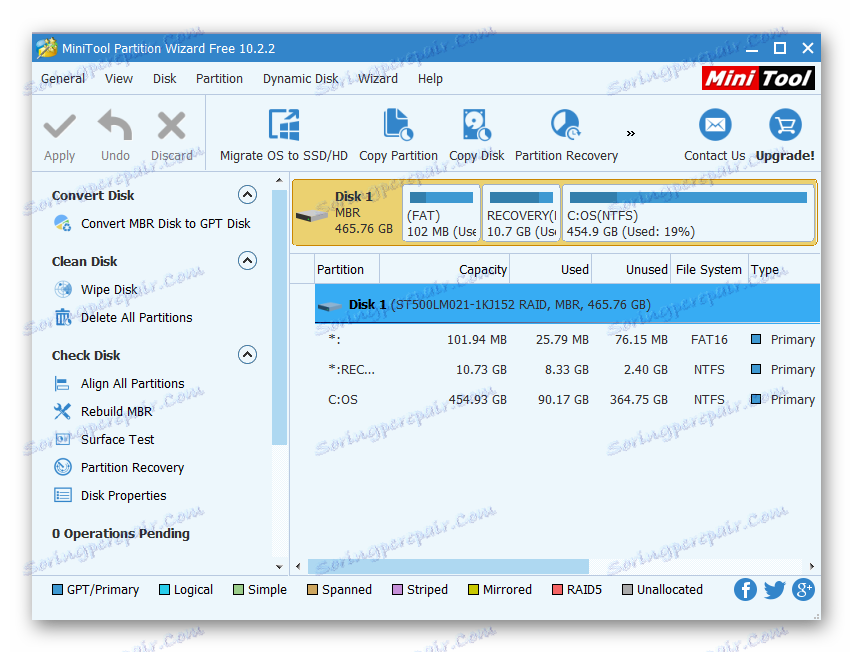Sort by the Used column header
This screenshot has width=853, height=652.
pos(551,269)
